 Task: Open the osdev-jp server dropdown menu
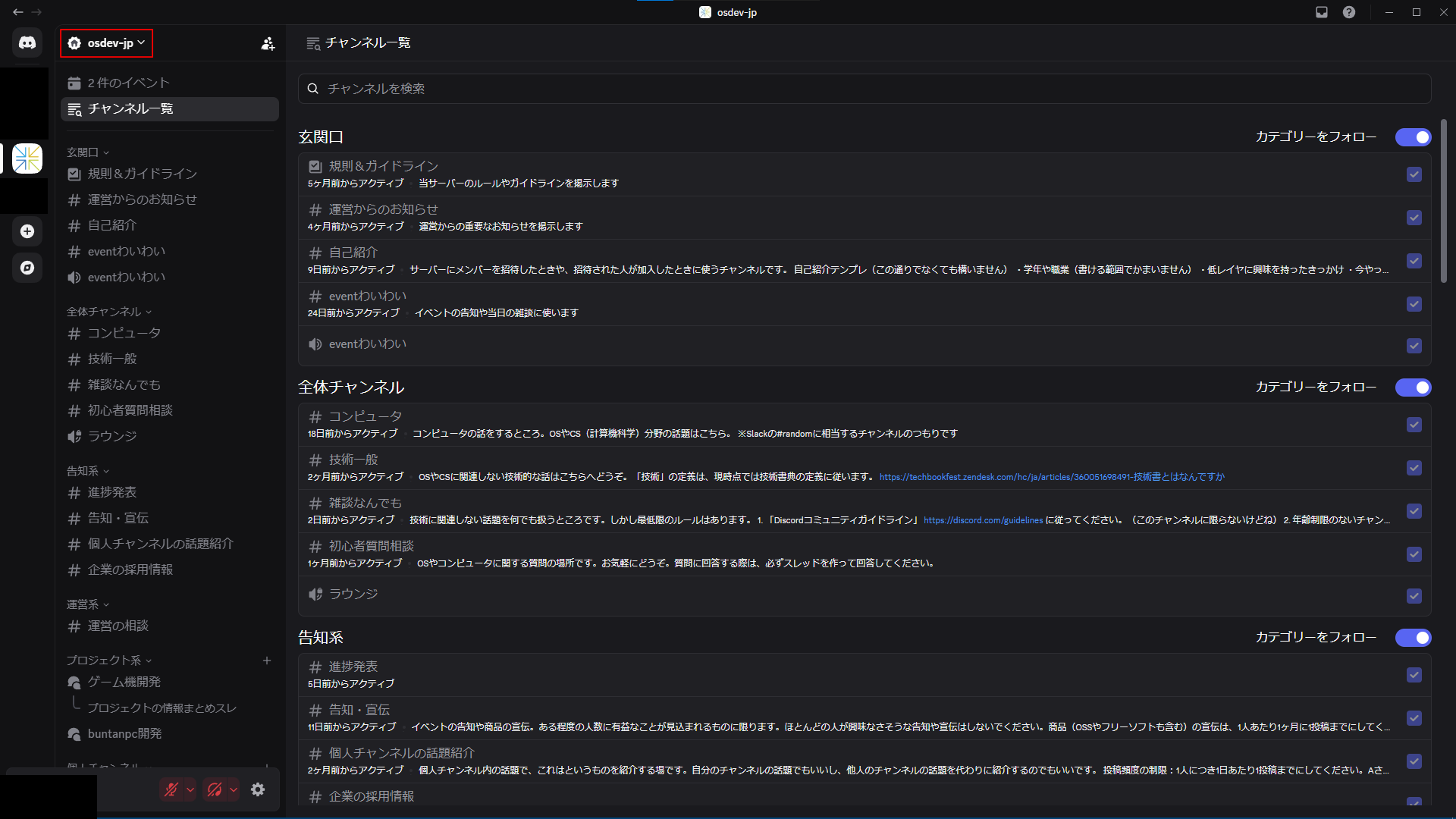(107, 43)
